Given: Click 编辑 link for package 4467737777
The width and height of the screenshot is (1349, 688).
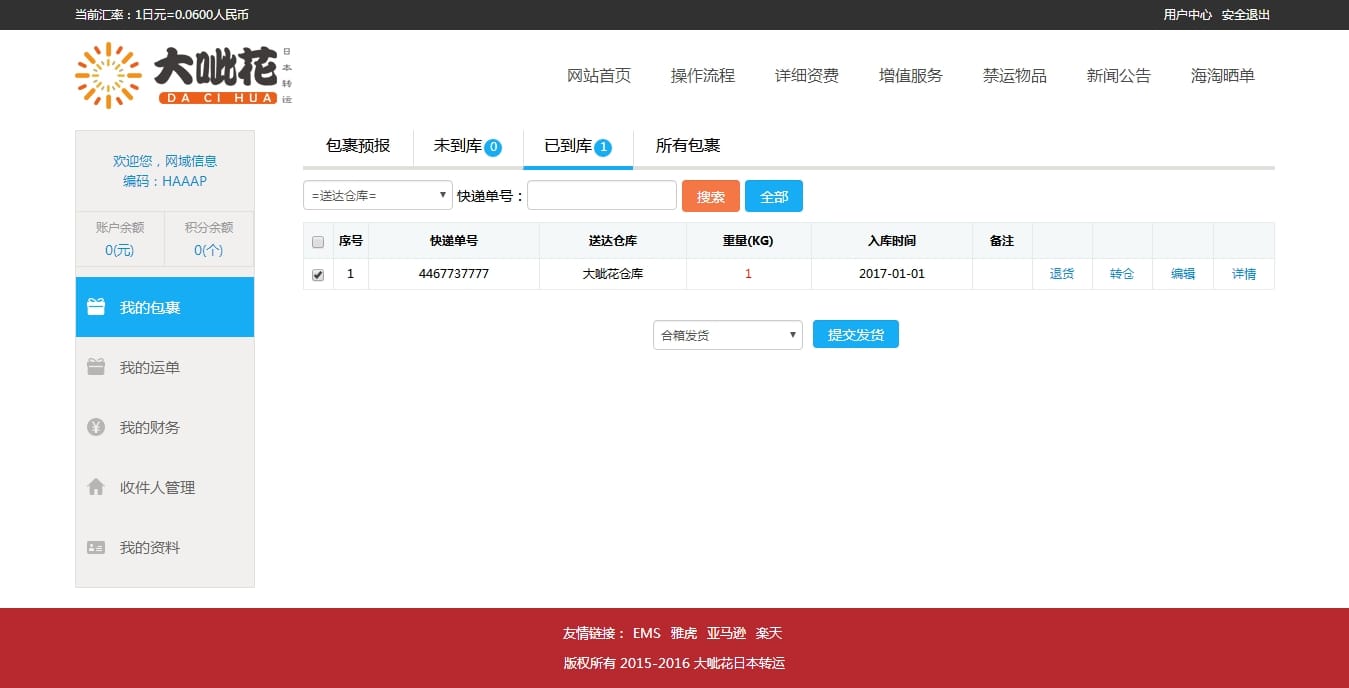Looking at the screenshot, I should pos(1183,274).
